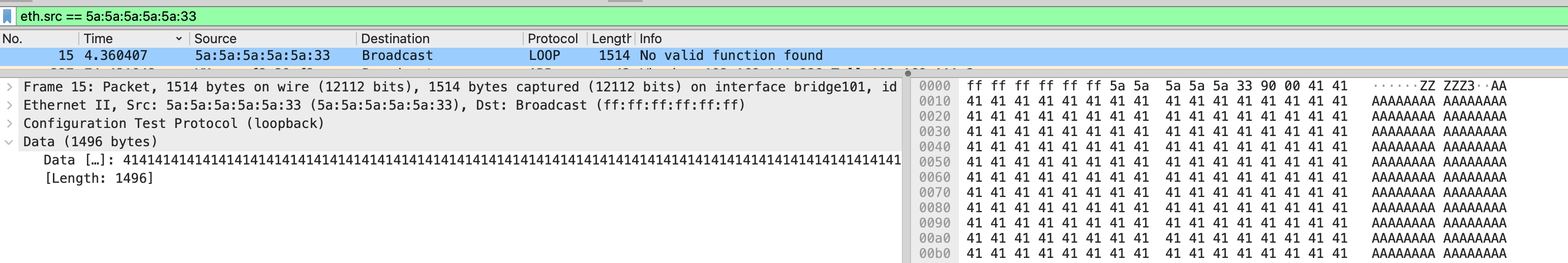Click the display filter bookmark icon
This screenshot has height=263, width=1568.
click(x=7, y=16)
